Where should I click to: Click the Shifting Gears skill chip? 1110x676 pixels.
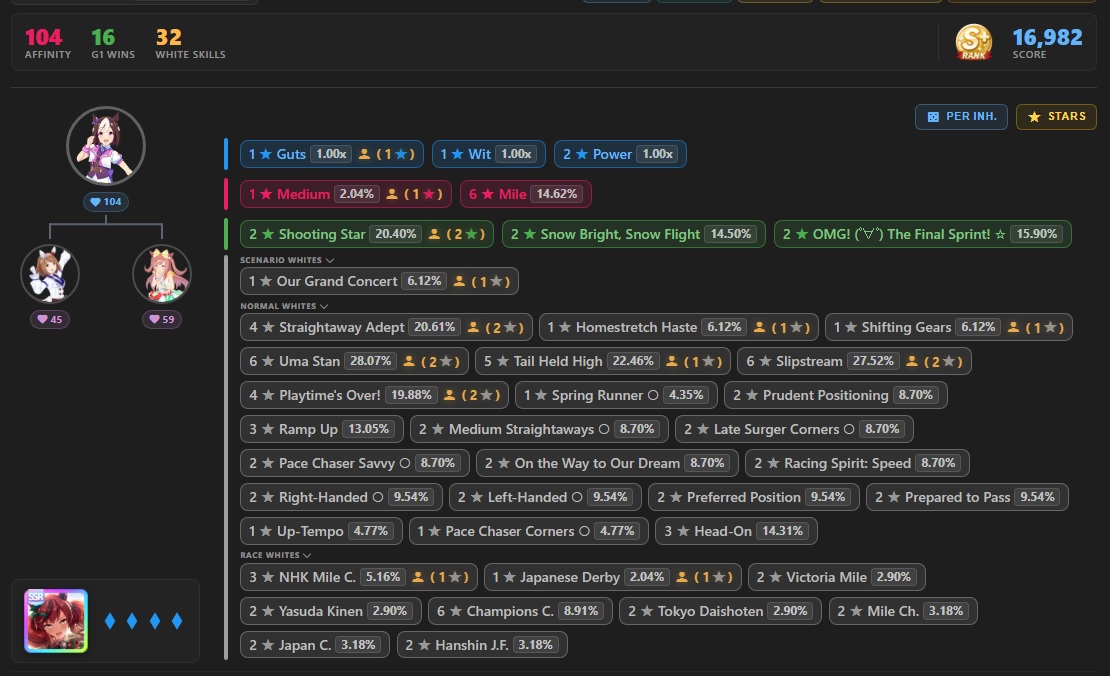[949, 327]
